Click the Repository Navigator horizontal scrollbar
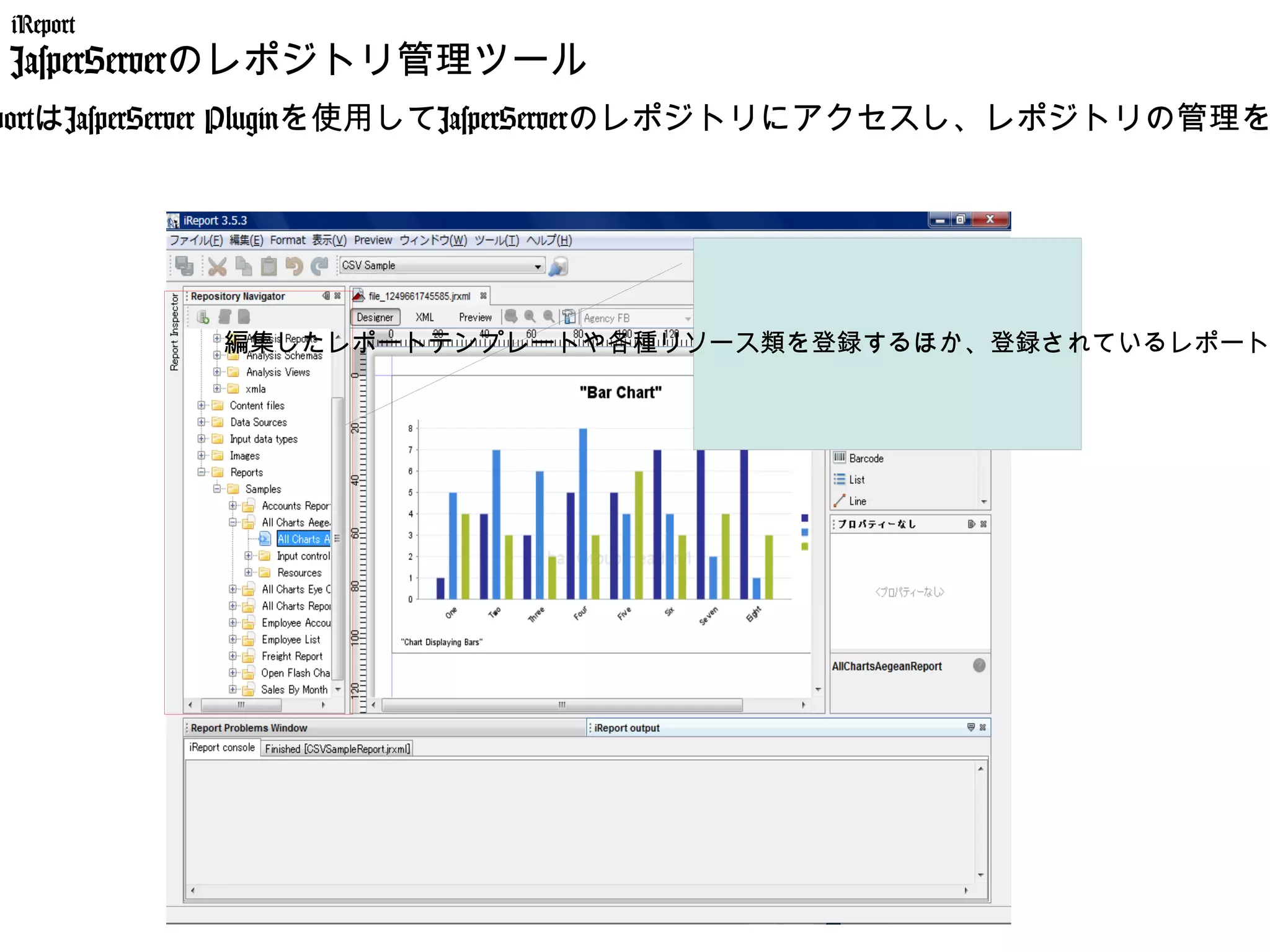 (241, 705)
